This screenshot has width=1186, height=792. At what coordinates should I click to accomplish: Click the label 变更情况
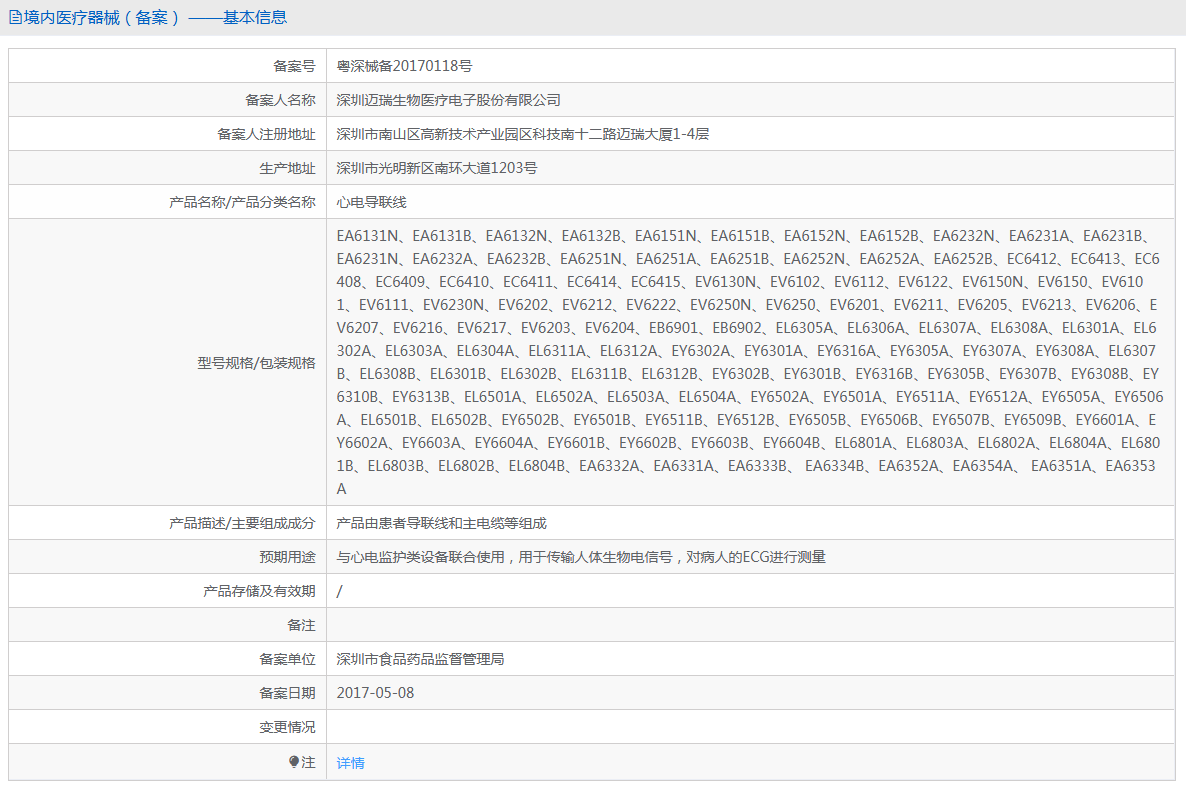point(287,727)
